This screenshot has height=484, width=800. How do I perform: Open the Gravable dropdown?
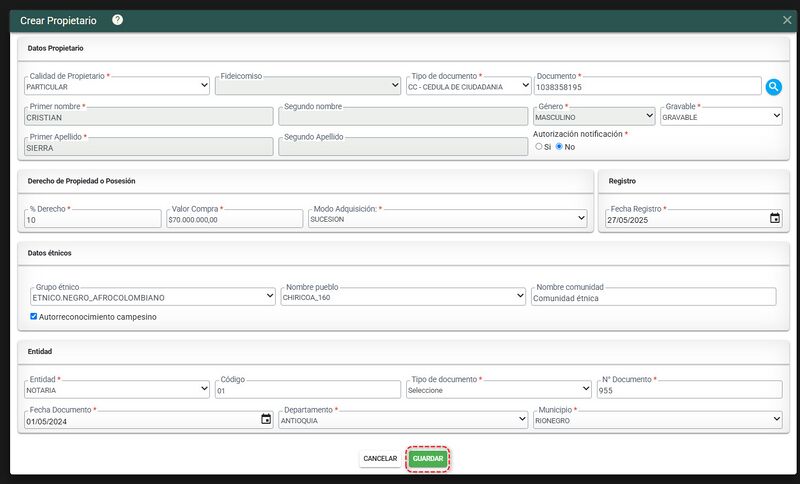point(721,116)
